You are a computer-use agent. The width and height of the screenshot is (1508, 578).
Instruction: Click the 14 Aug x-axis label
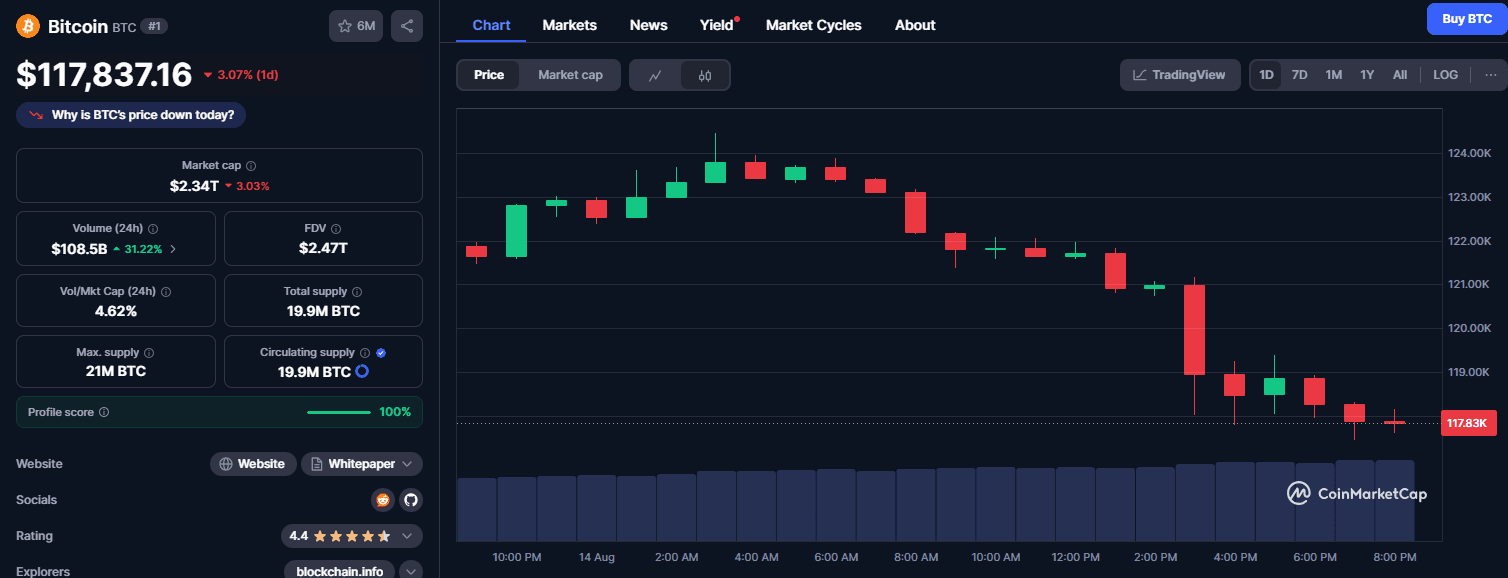tap(597, 557)
